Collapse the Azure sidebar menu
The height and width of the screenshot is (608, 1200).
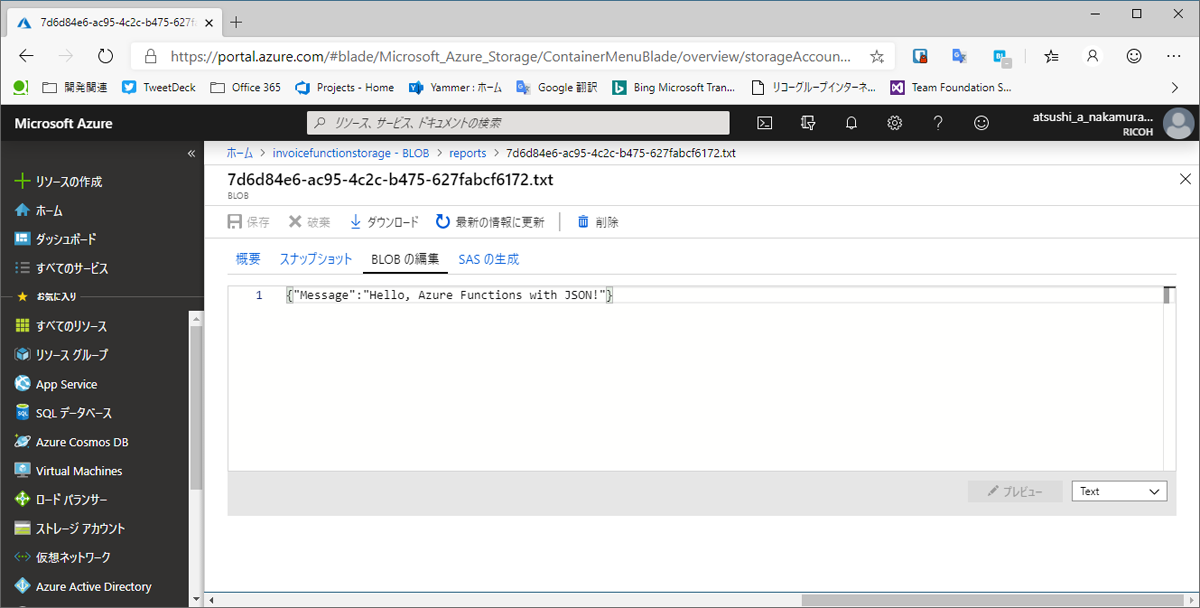tap(192, 153)
